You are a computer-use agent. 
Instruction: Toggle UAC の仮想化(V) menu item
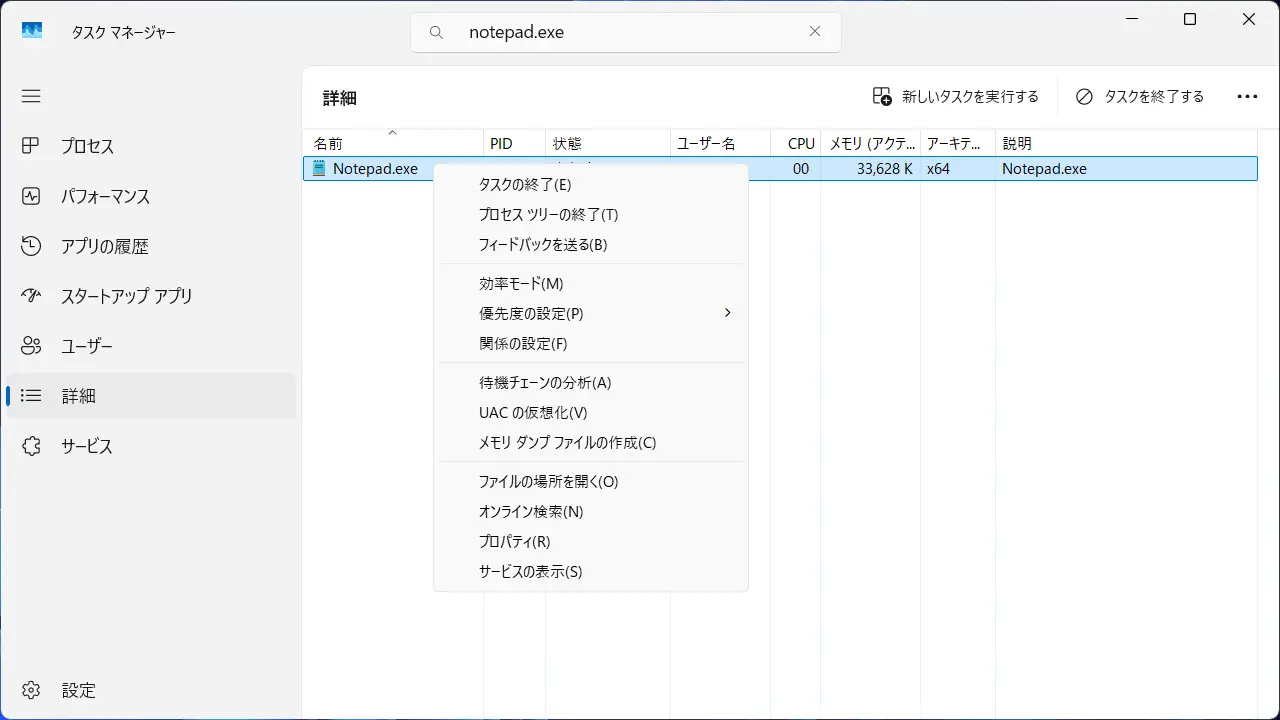590,412
